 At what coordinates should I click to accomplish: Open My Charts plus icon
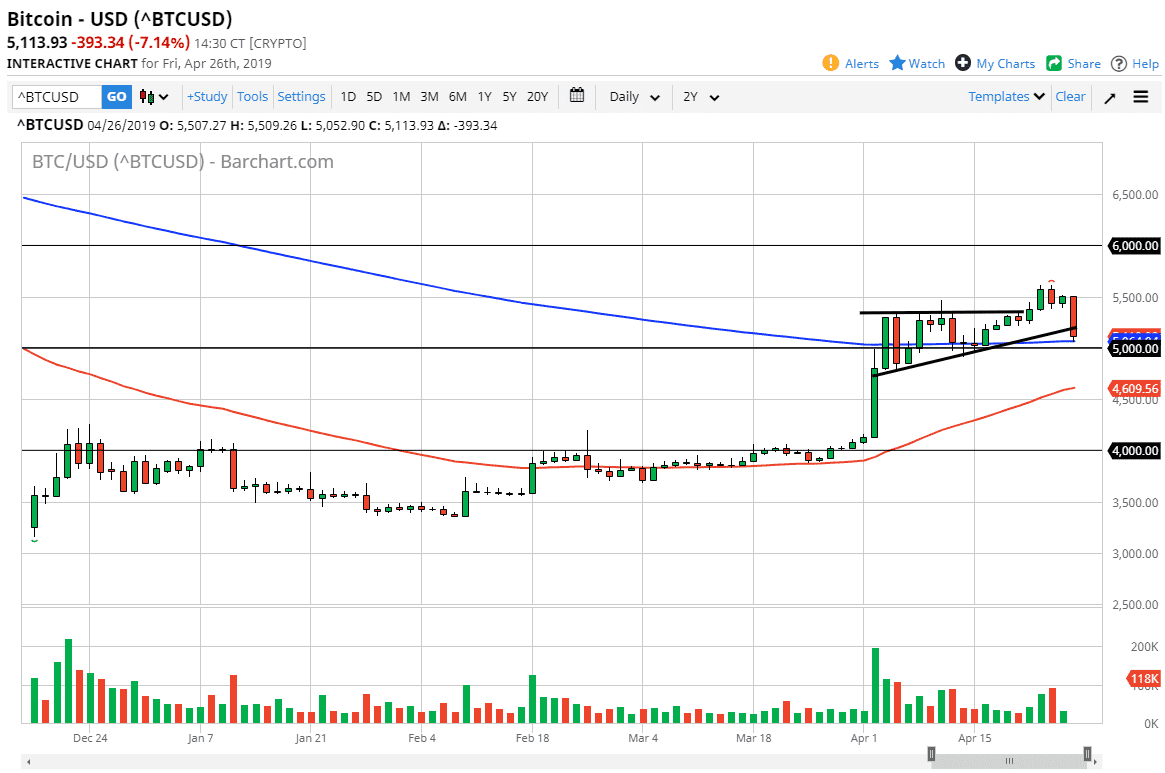tap(963, 63)
